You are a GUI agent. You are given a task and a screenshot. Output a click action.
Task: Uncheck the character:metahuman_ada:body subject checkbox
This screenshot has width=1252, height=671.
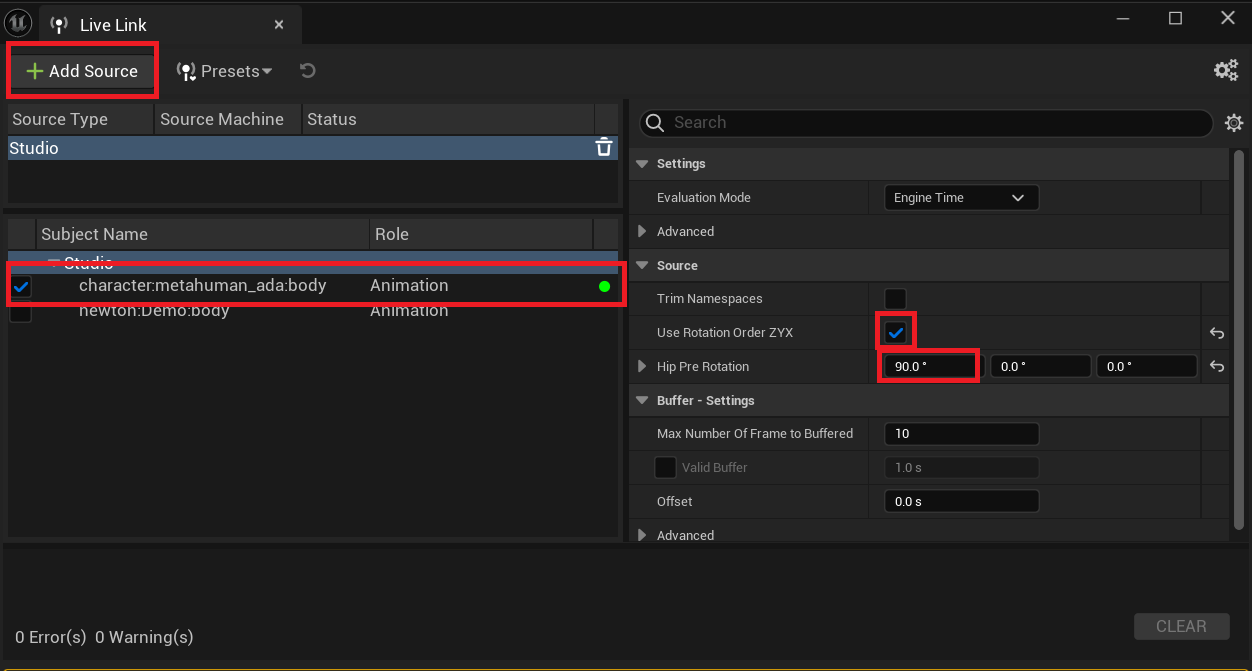pyautogui.click(x=21, y=286)
